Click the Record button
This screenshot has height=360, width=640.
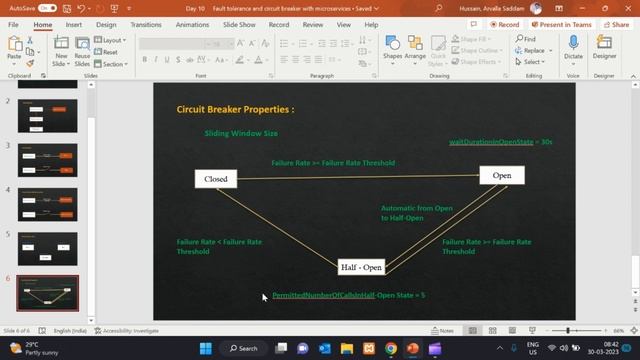504,25
